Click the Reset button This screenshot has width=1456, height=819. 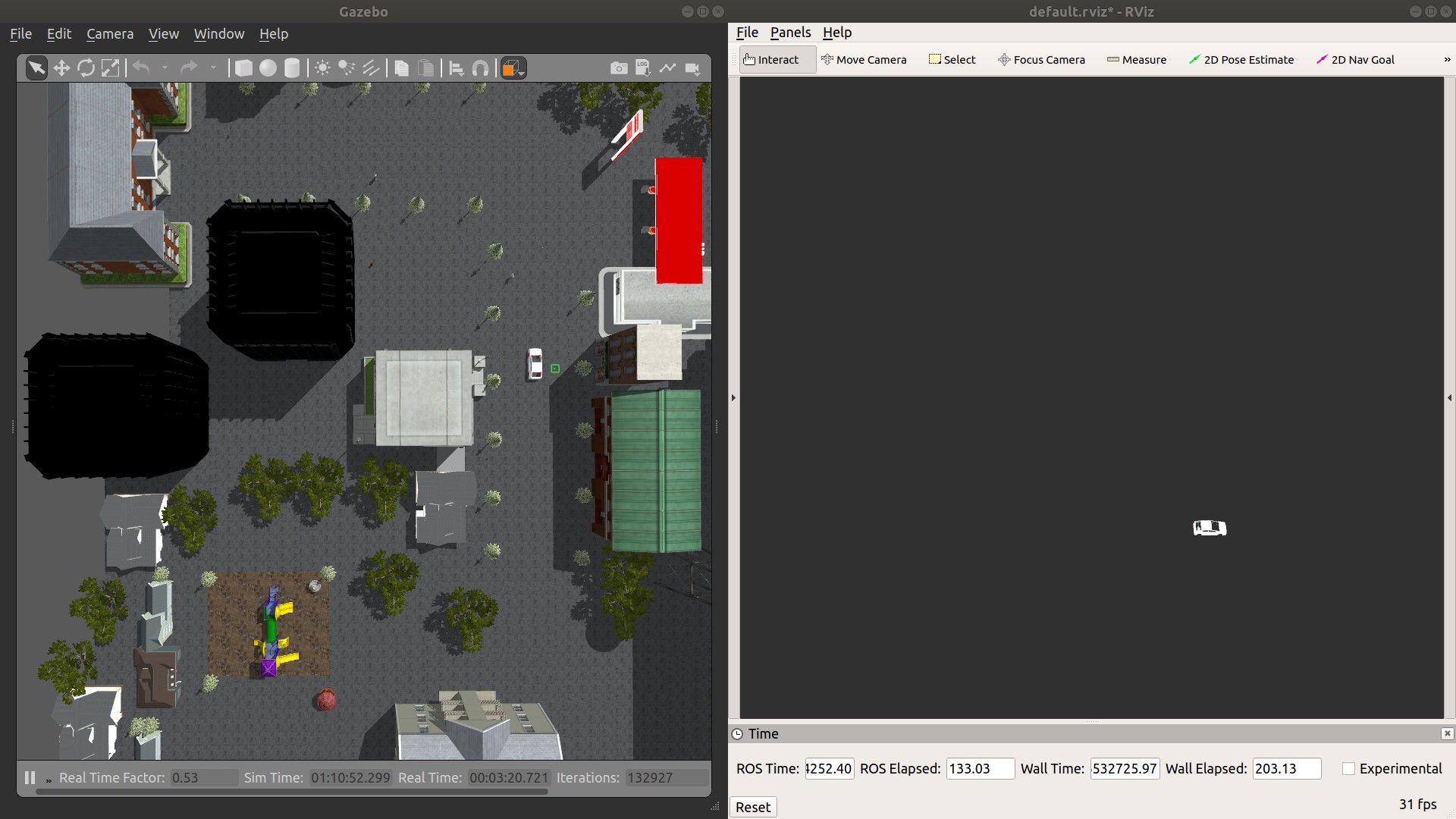pyautogui.click(x=752, y=807)
